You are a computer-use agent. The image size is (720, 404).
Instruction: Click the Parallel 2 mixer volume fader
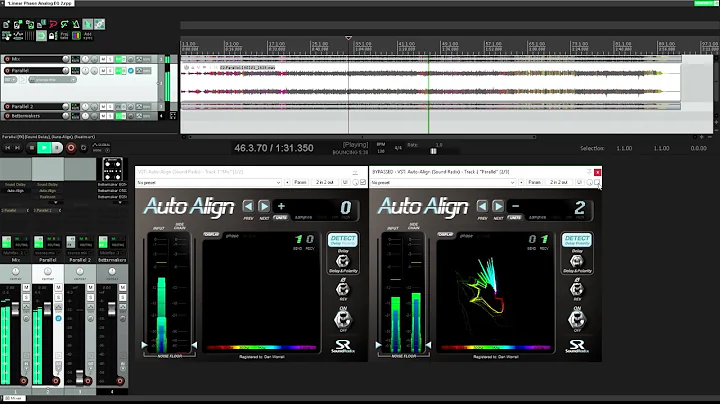(x=79, y=376)
